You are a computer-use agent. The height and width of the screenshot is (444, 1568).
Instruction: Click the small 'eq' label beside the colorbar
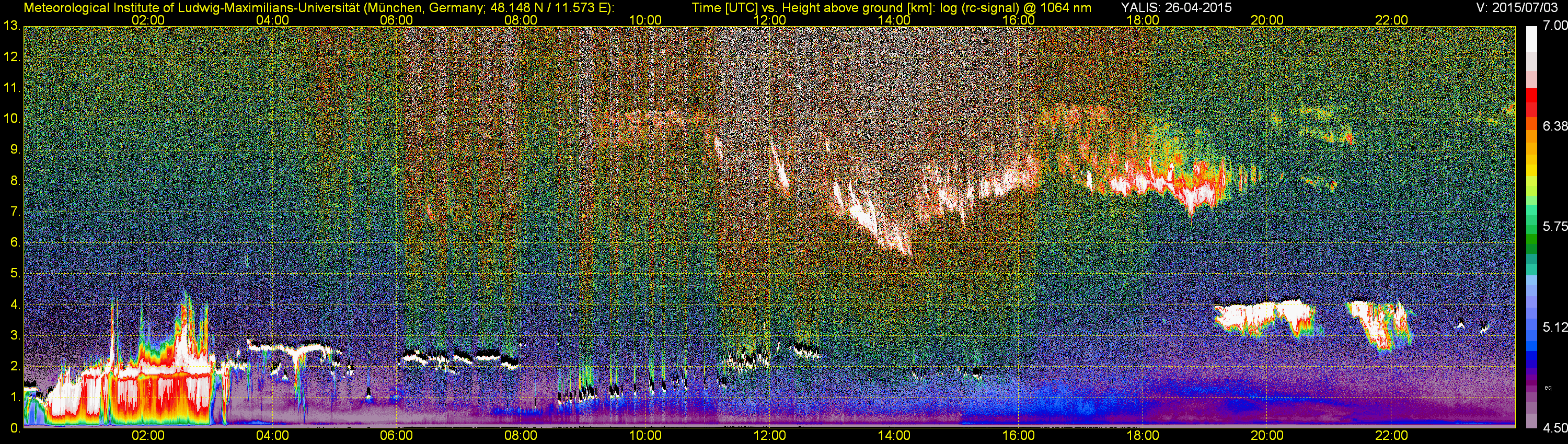pos(1548,388)
